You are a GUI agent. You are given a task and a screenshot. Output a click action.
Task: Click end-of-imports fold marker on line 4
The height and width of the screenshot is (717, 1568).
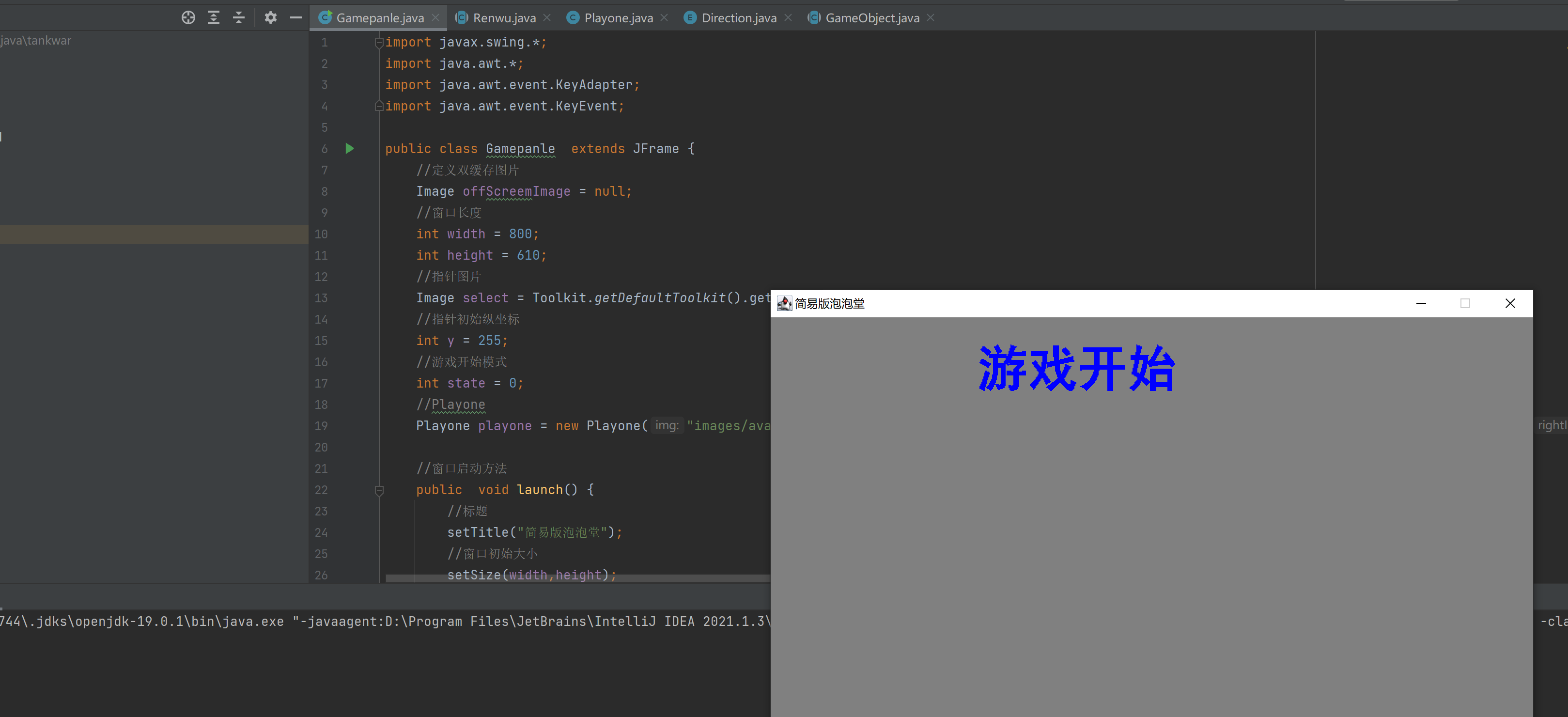tap(379, 106)
